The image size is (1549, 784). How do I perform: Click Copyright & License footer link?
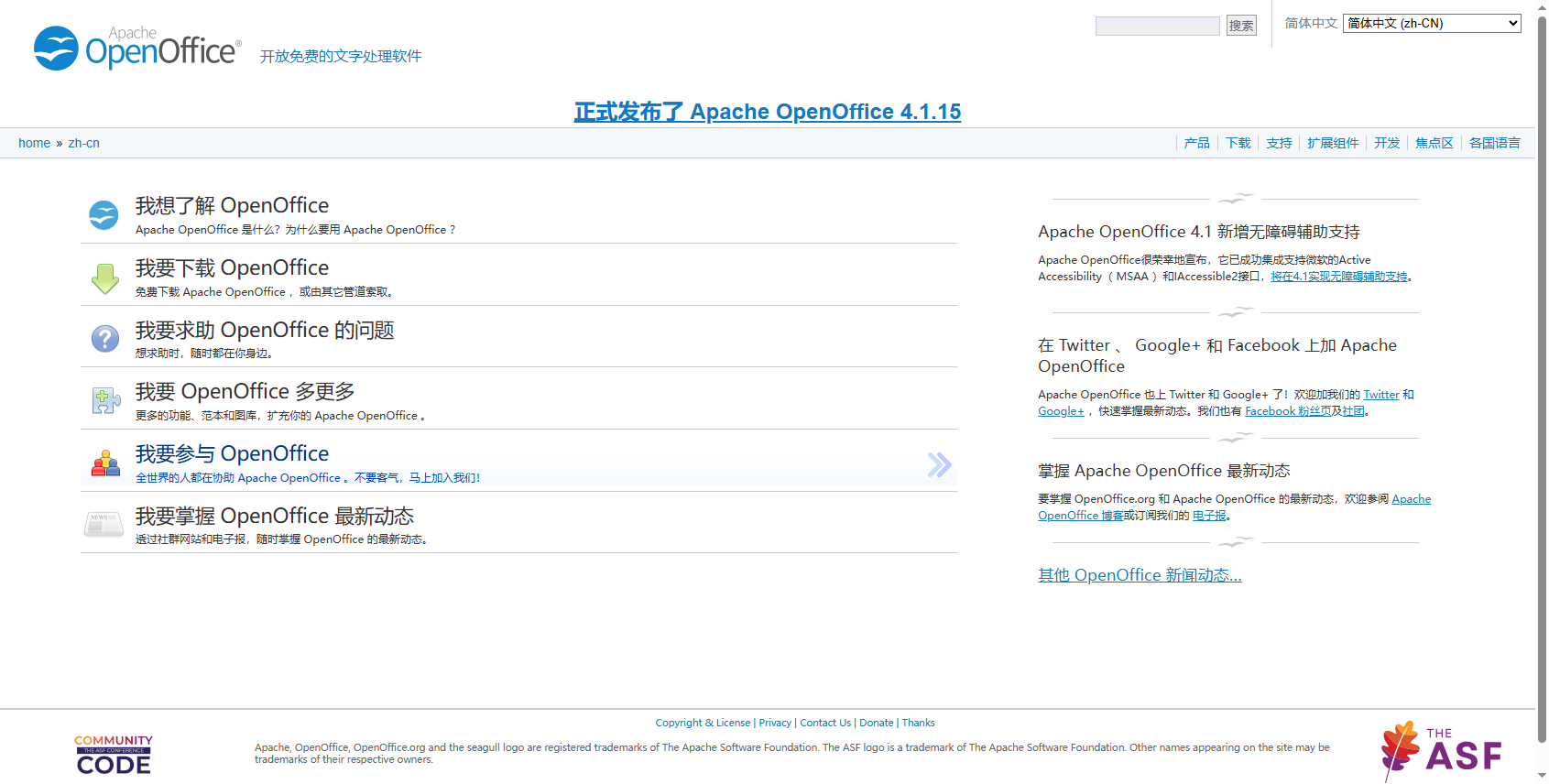703,723
